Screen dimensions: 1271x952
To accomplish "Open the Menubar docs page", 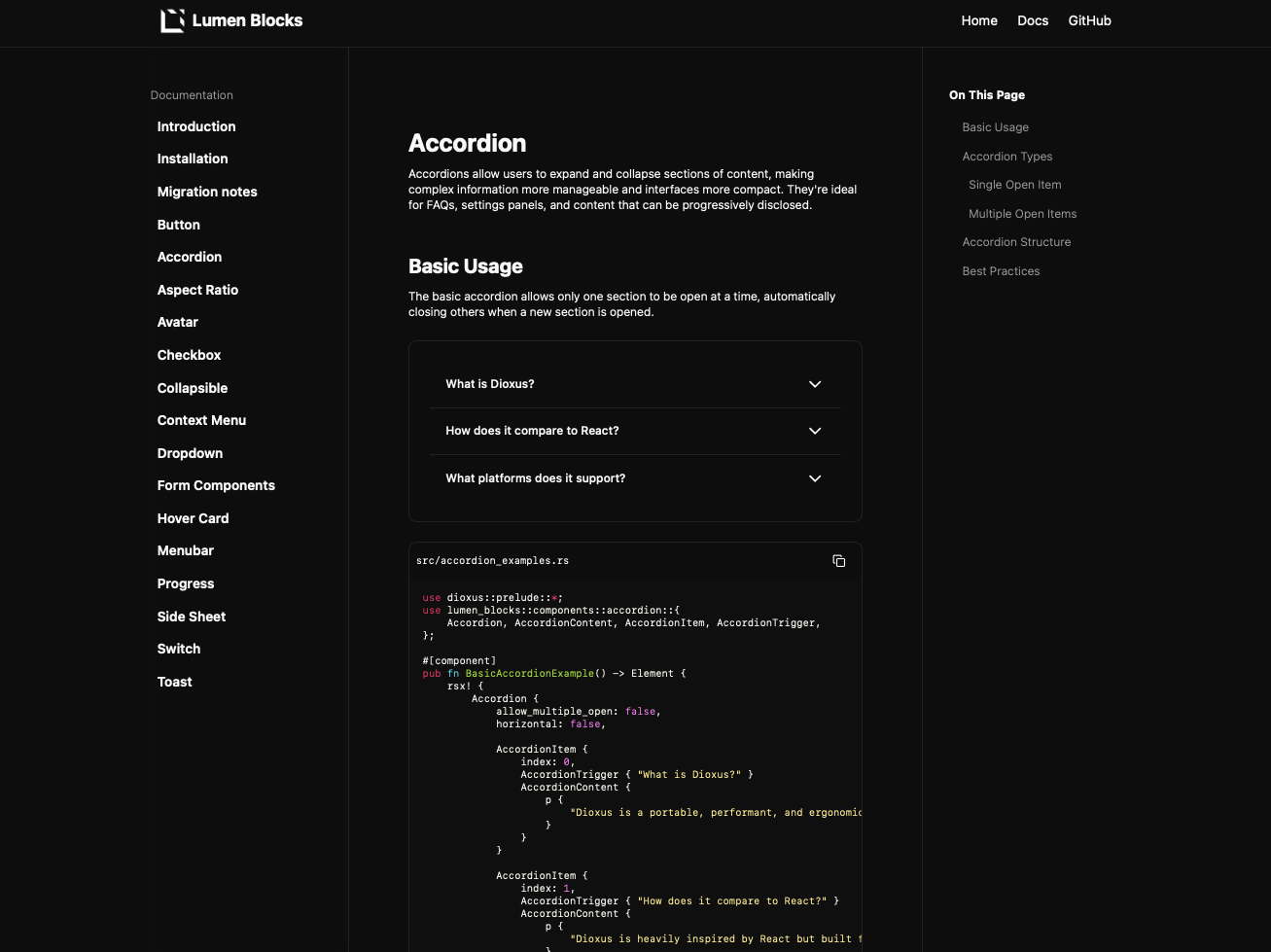I will pyautogui.click(x=185, y=550).
